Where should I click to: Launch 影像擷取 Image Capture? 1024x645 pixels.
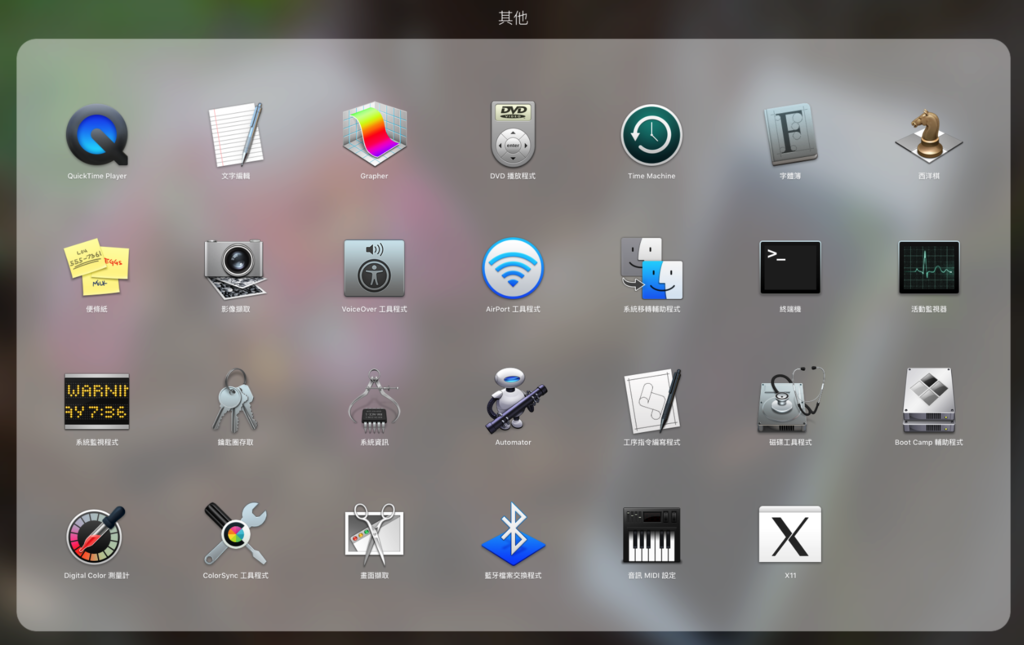pos(236,269)
